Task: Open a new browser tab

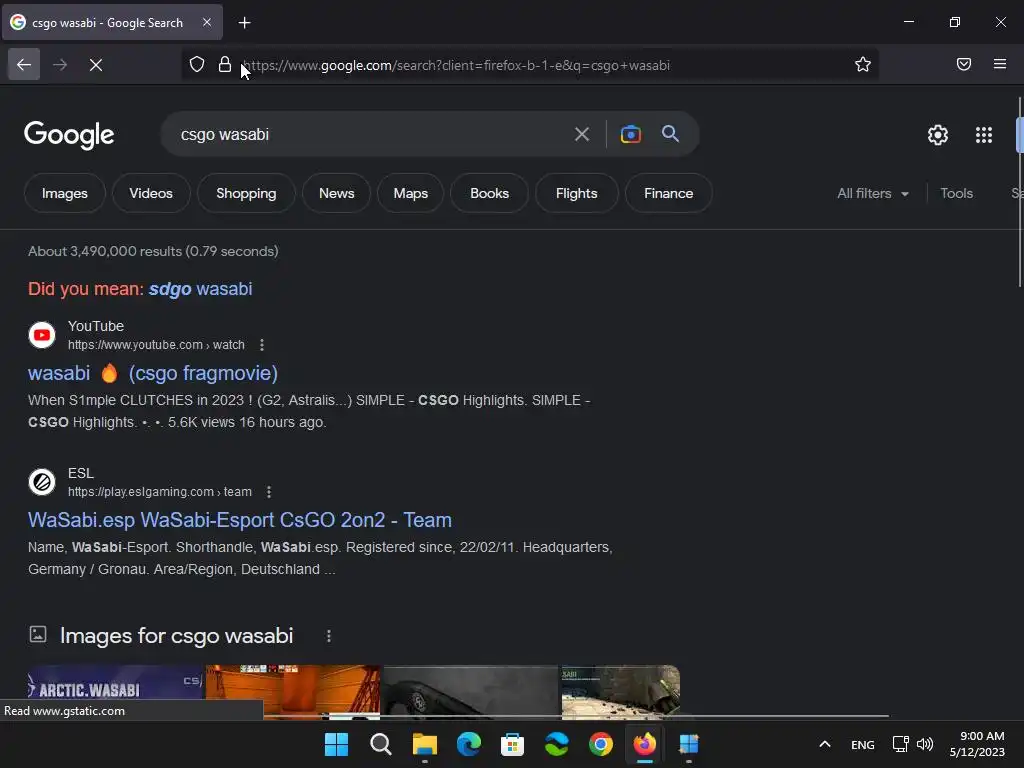Action: click(x=244, y=23)
